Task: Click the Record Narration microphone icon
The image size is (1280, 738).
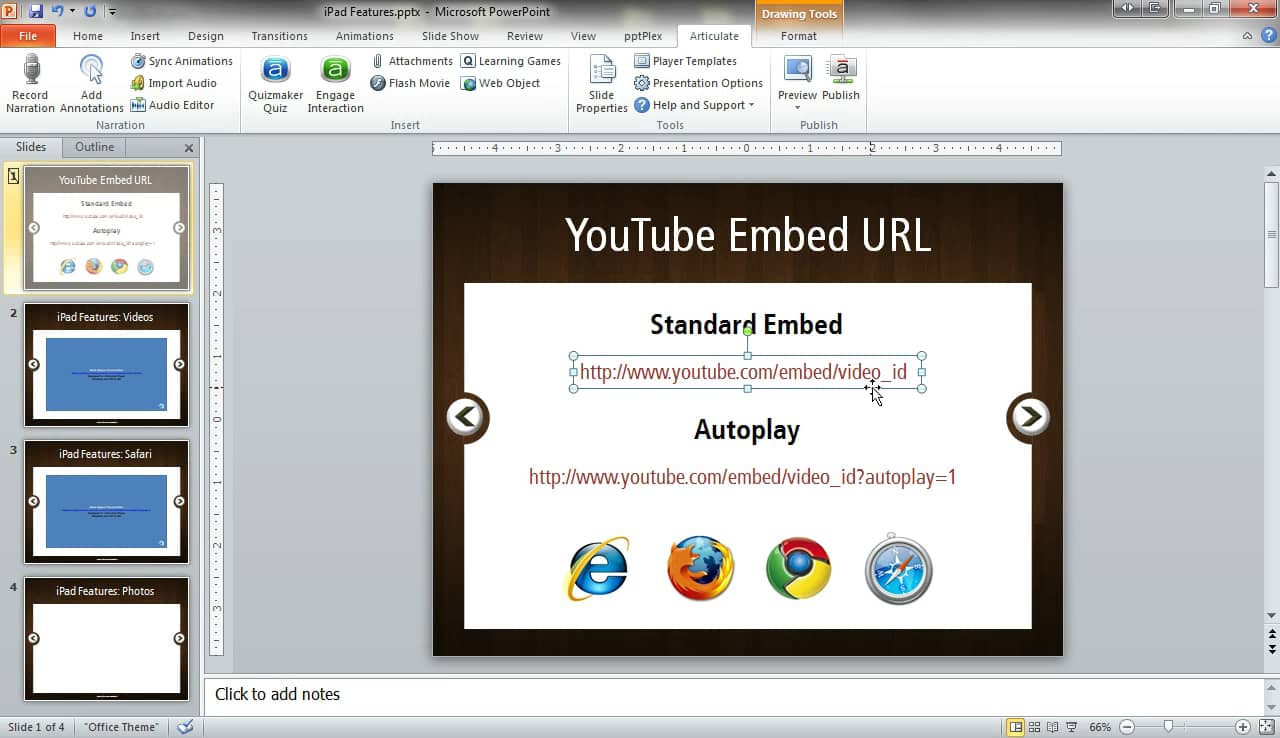Action: 31,69
